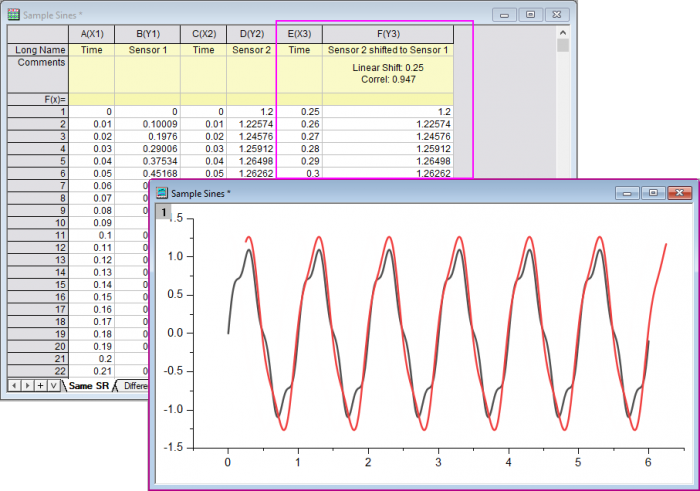Select column header C(X2)
Screen dimensions: 700x491
204,34
